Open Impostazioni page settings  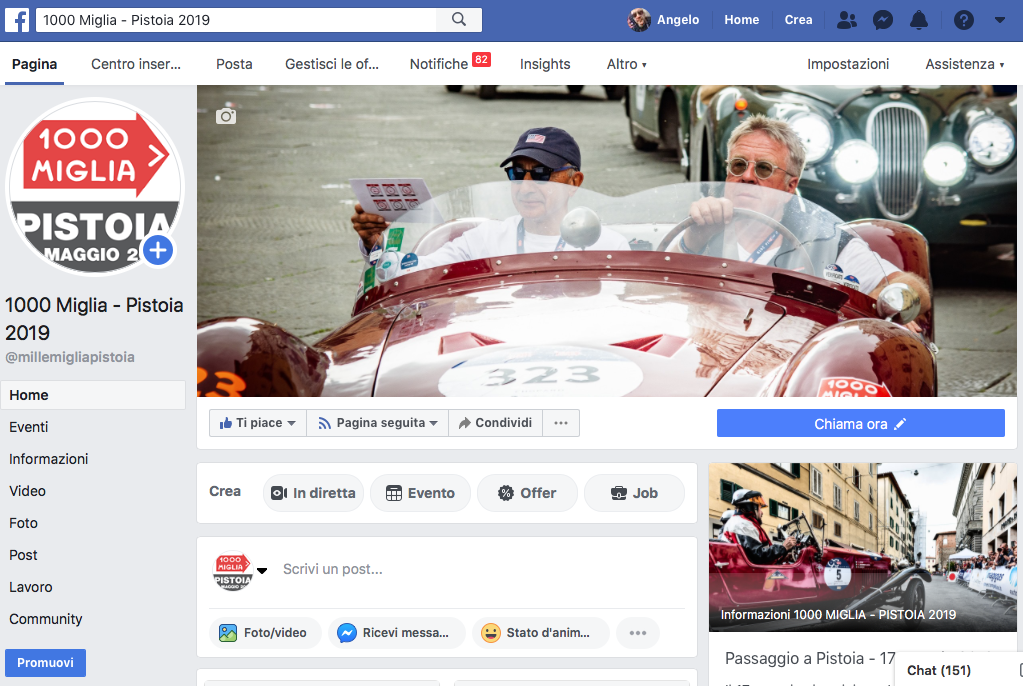click(x=847, y=64)
